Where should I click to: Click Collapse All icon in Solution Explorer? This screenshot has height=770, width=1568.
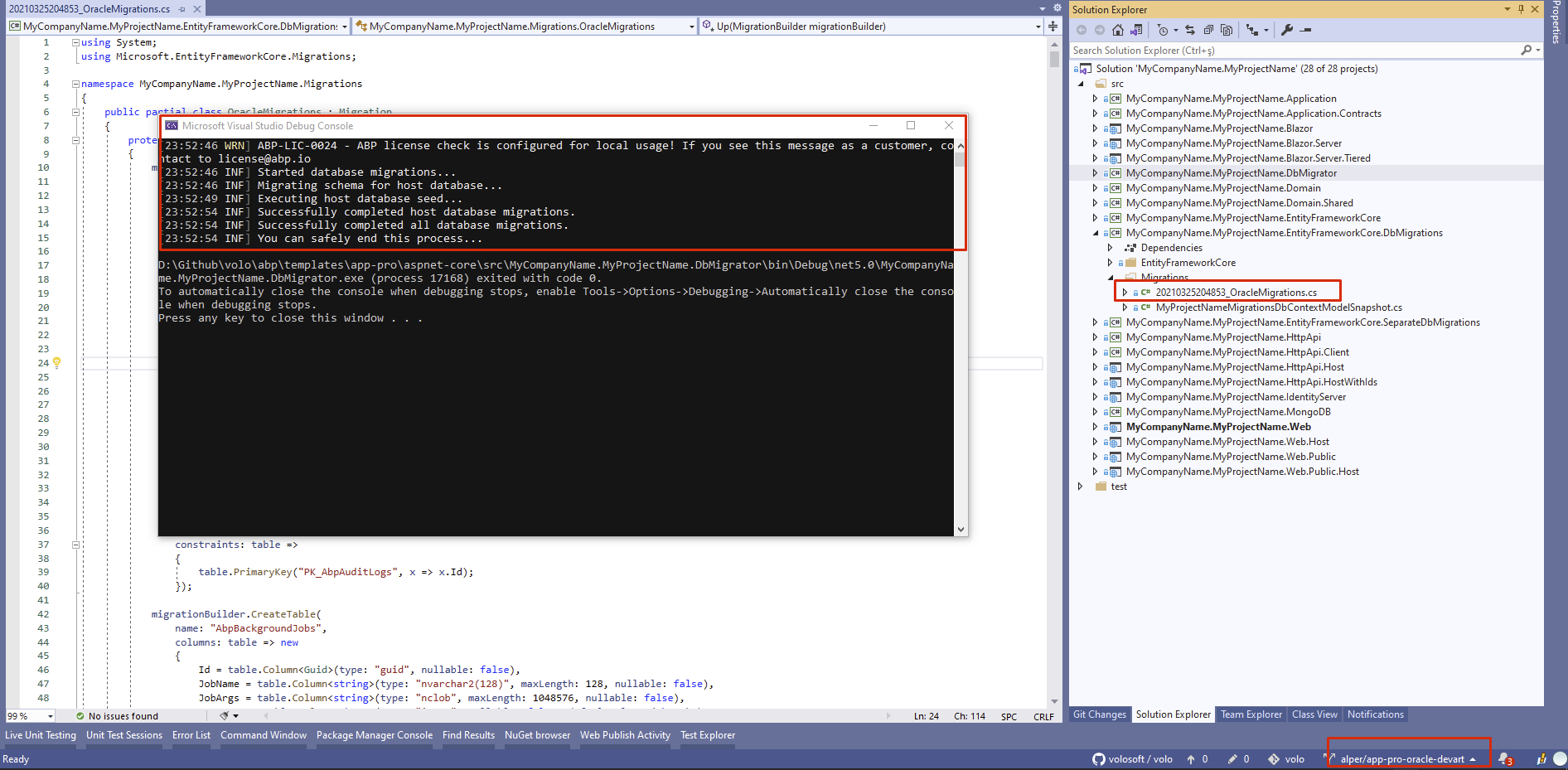click(1208, 30)
